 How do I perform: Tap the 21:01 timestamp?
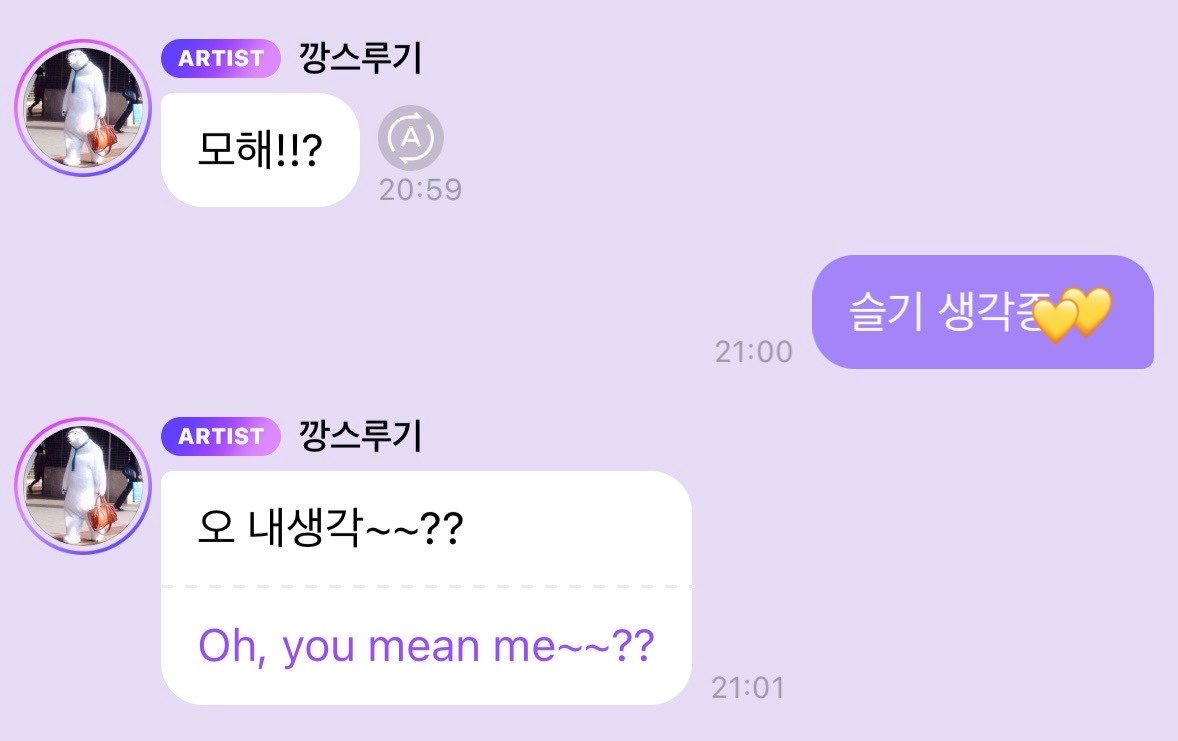pyautogui.click(x=748, y=688)
